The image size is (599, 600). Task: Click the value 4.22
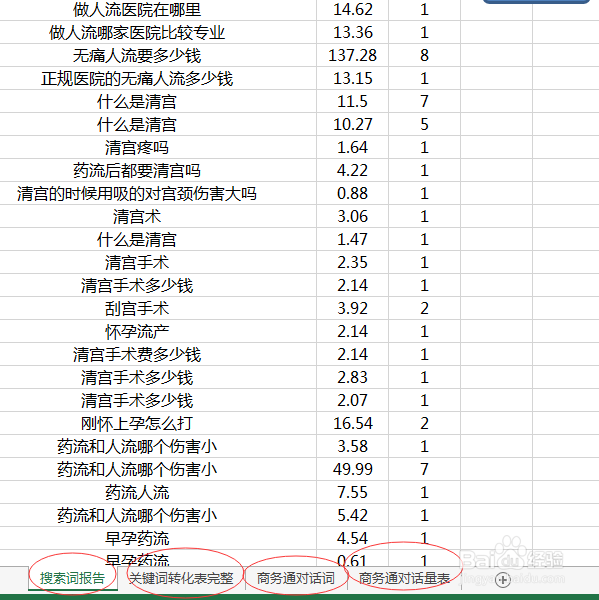pos(353,170)
